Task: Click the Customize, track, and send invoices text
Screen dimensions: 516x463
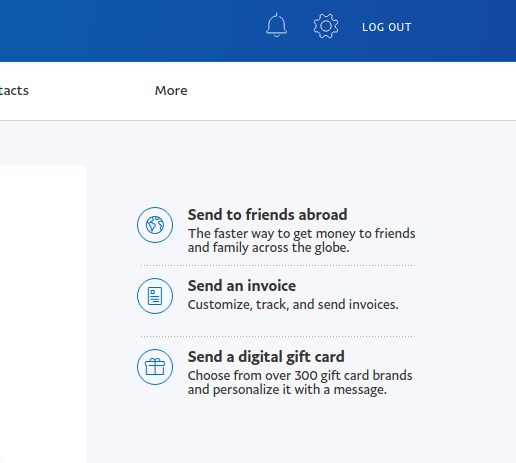Action: [293, 305]
